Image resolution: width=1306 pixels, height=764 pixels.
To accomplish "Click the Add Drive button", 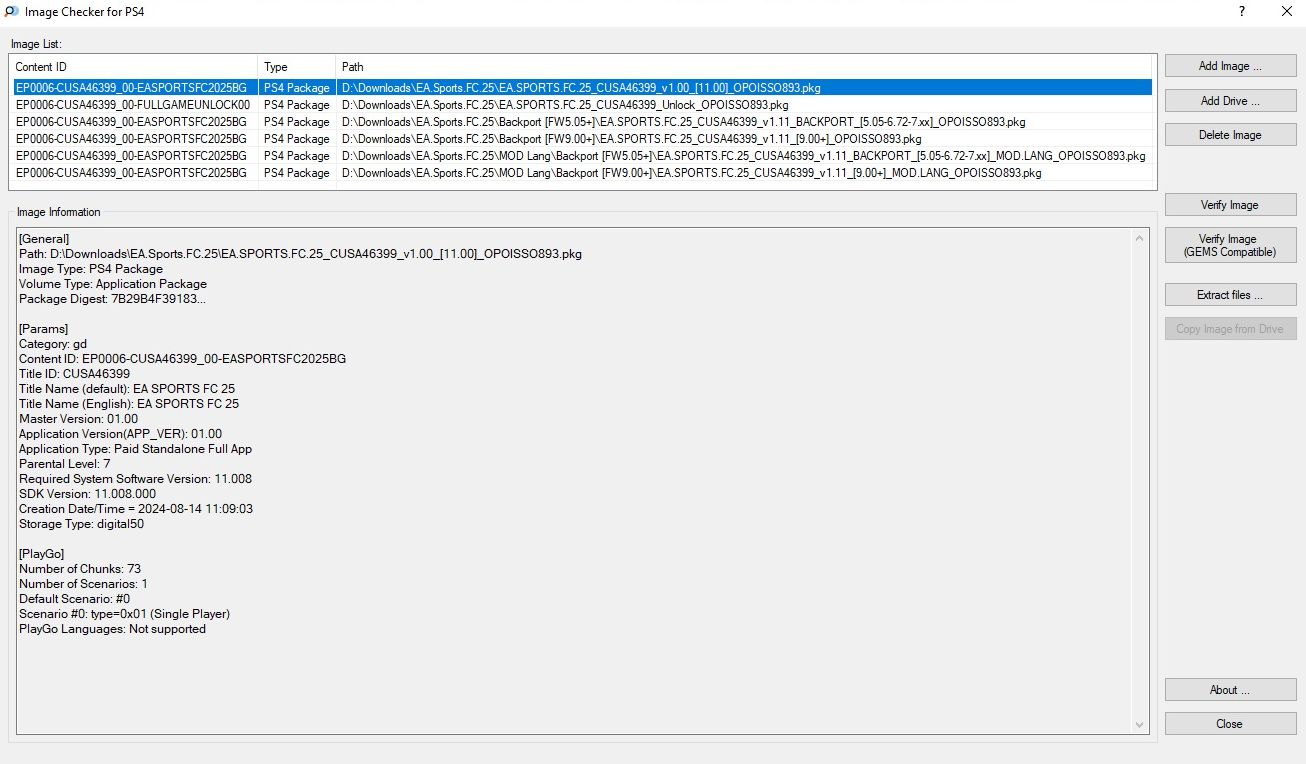I will (x=1230, y=101).
